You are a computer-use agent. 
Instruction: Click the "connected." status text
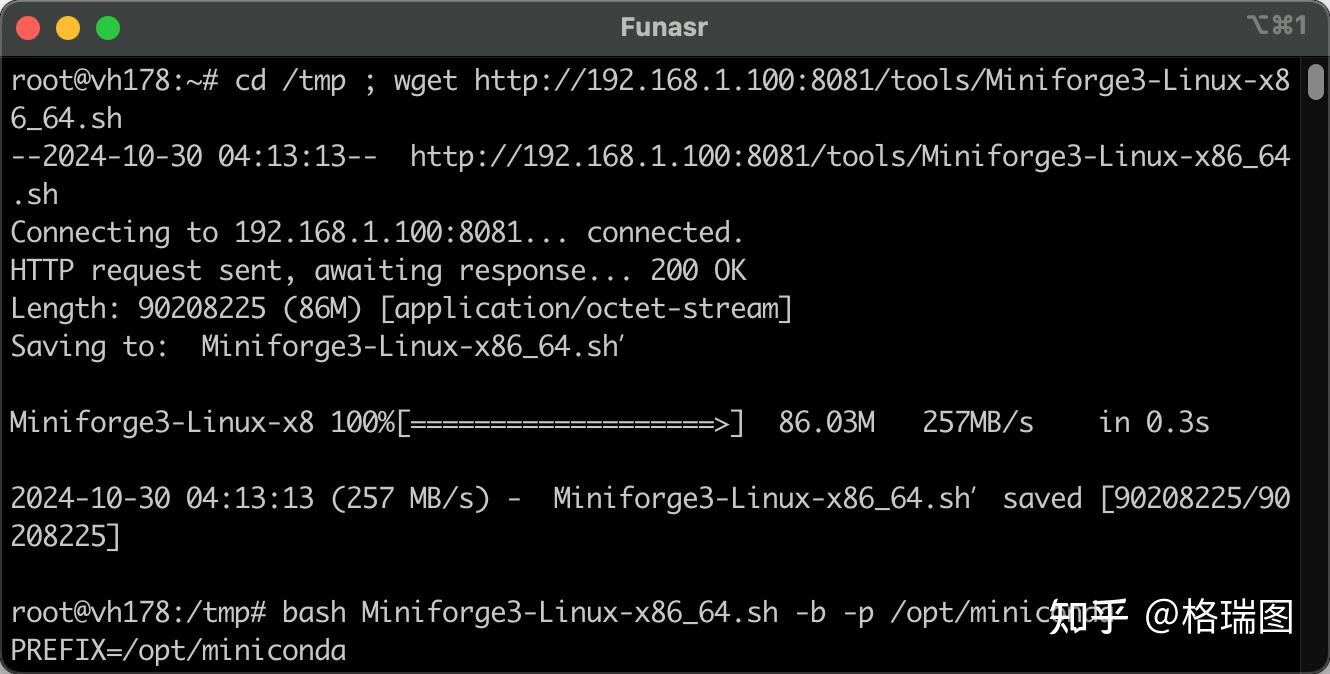click(x=665, y=232)
